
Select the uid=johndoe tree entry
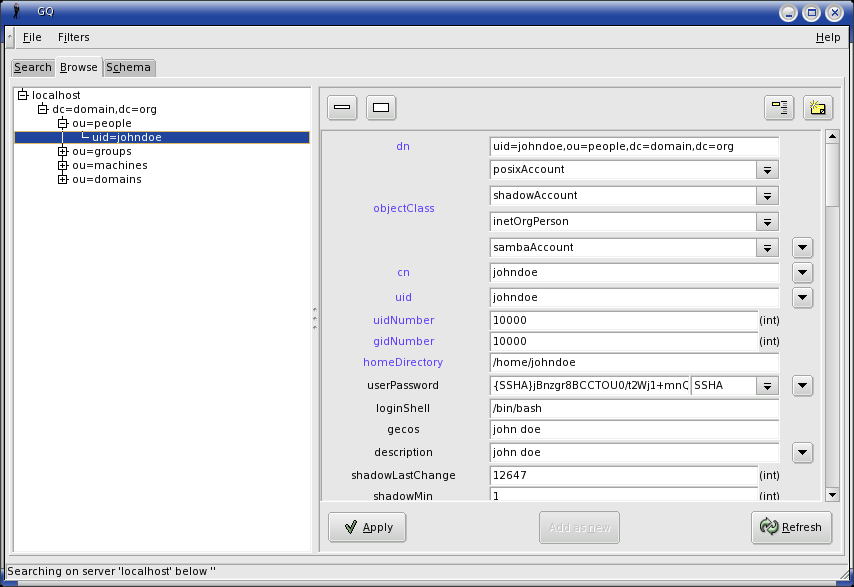pyautogui.click(x=162, y=137)
